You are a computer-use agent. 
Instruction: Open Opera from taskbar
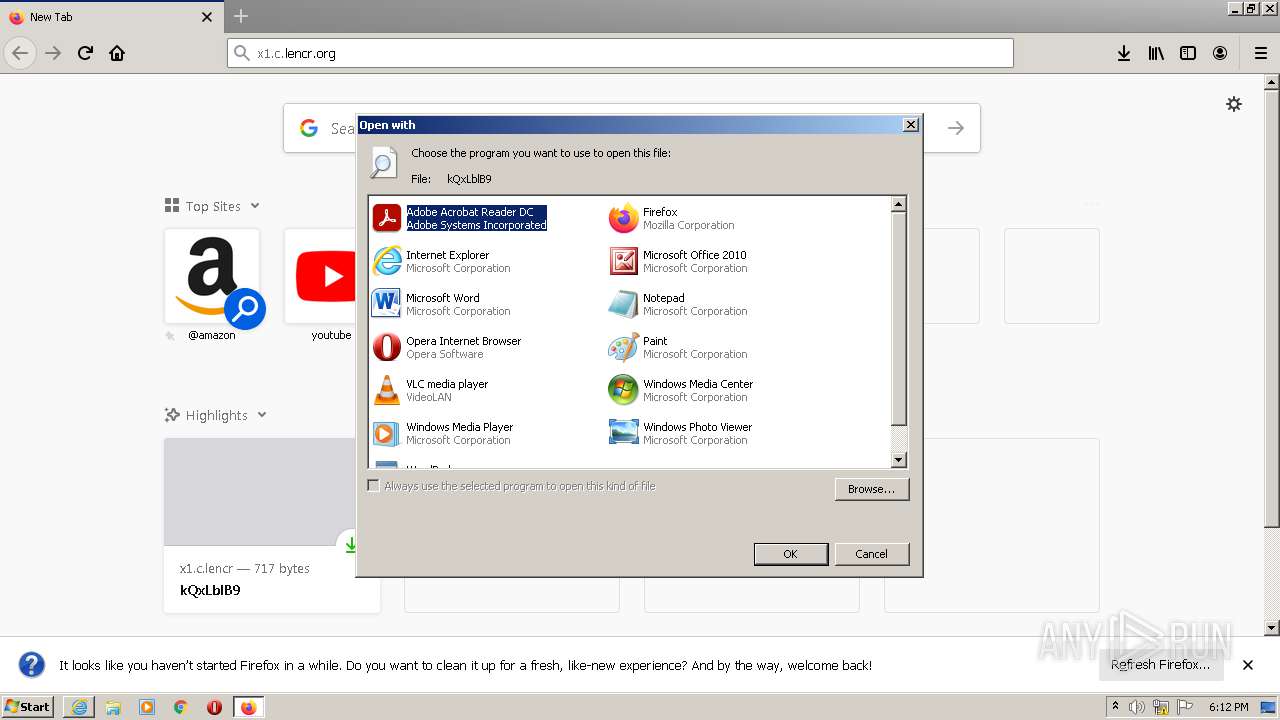point(214,707)
